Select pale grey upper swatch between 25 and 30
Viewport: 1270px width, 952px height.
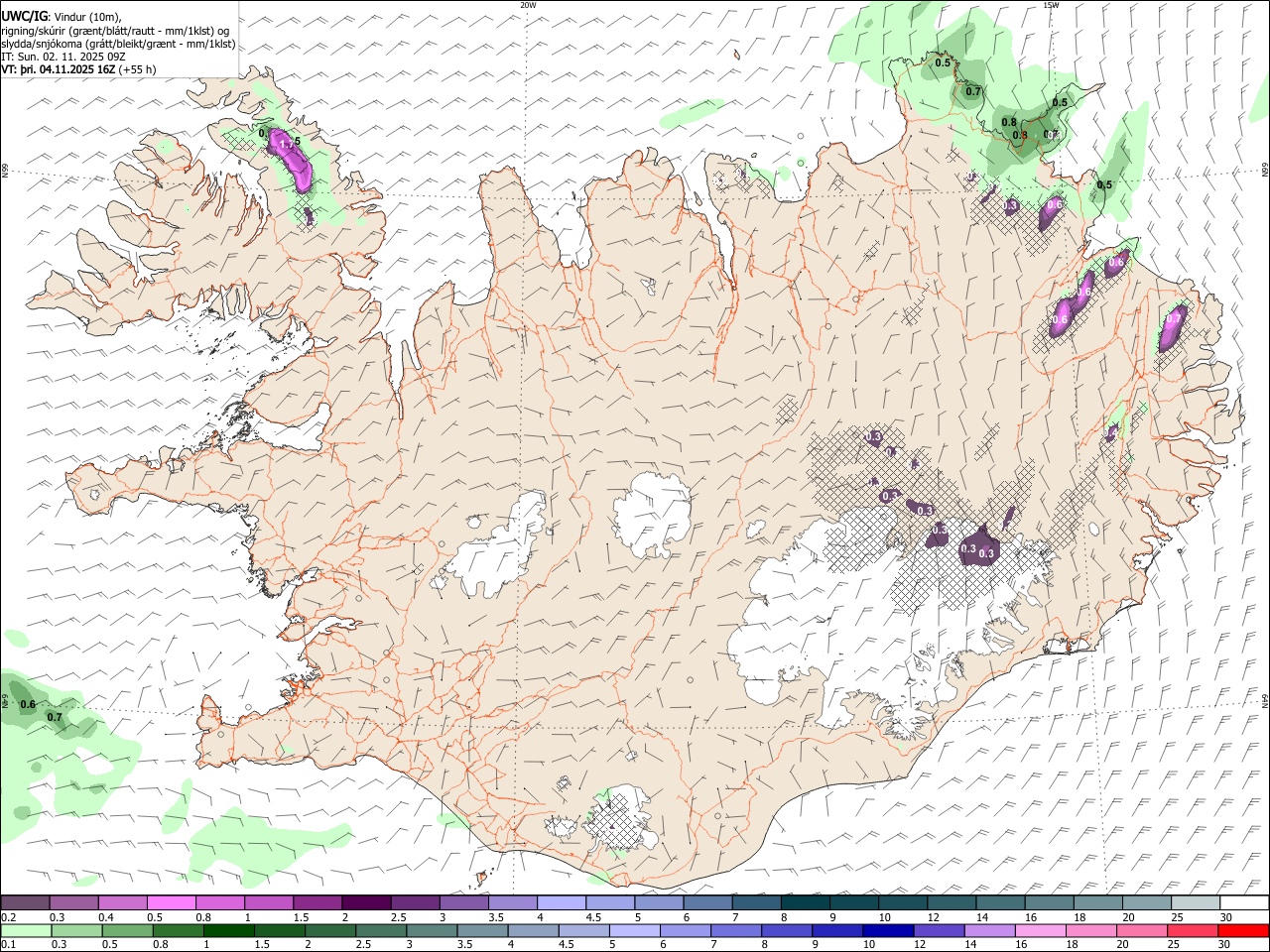click(1196, 902)
